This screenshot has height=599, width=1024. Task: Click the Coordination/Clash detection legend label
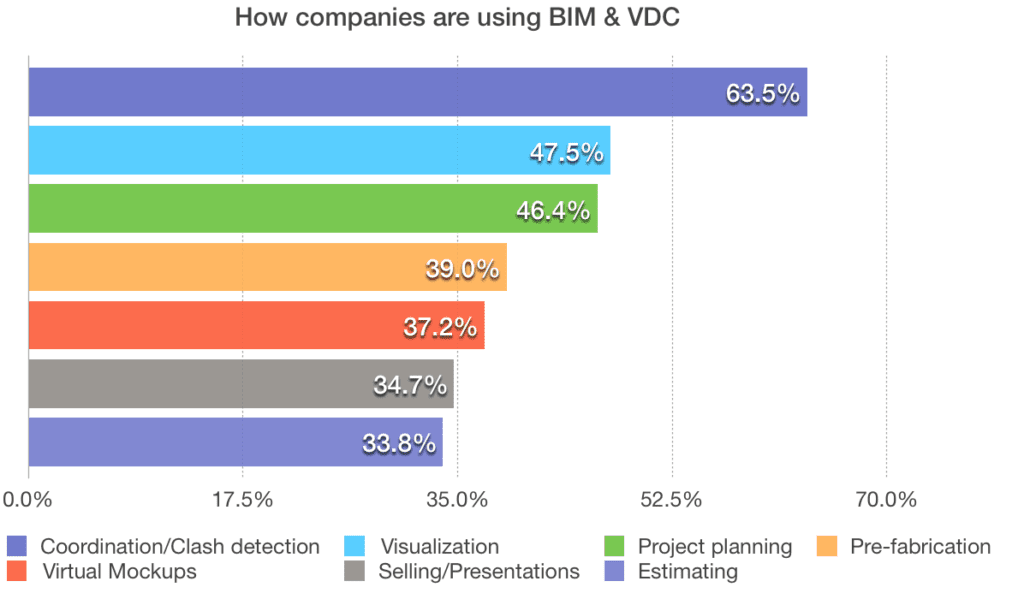click(x=180, y=546)
